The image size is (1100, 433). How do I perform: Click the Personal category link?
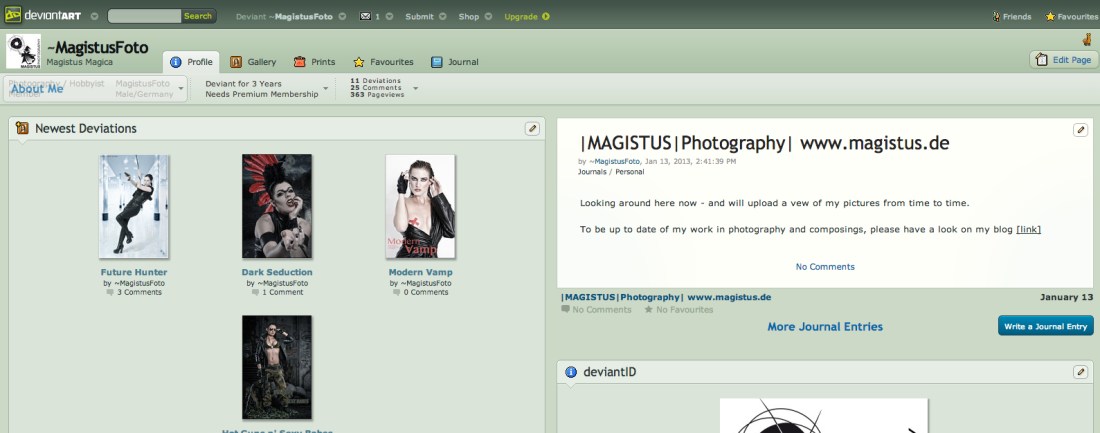(629, 172)
